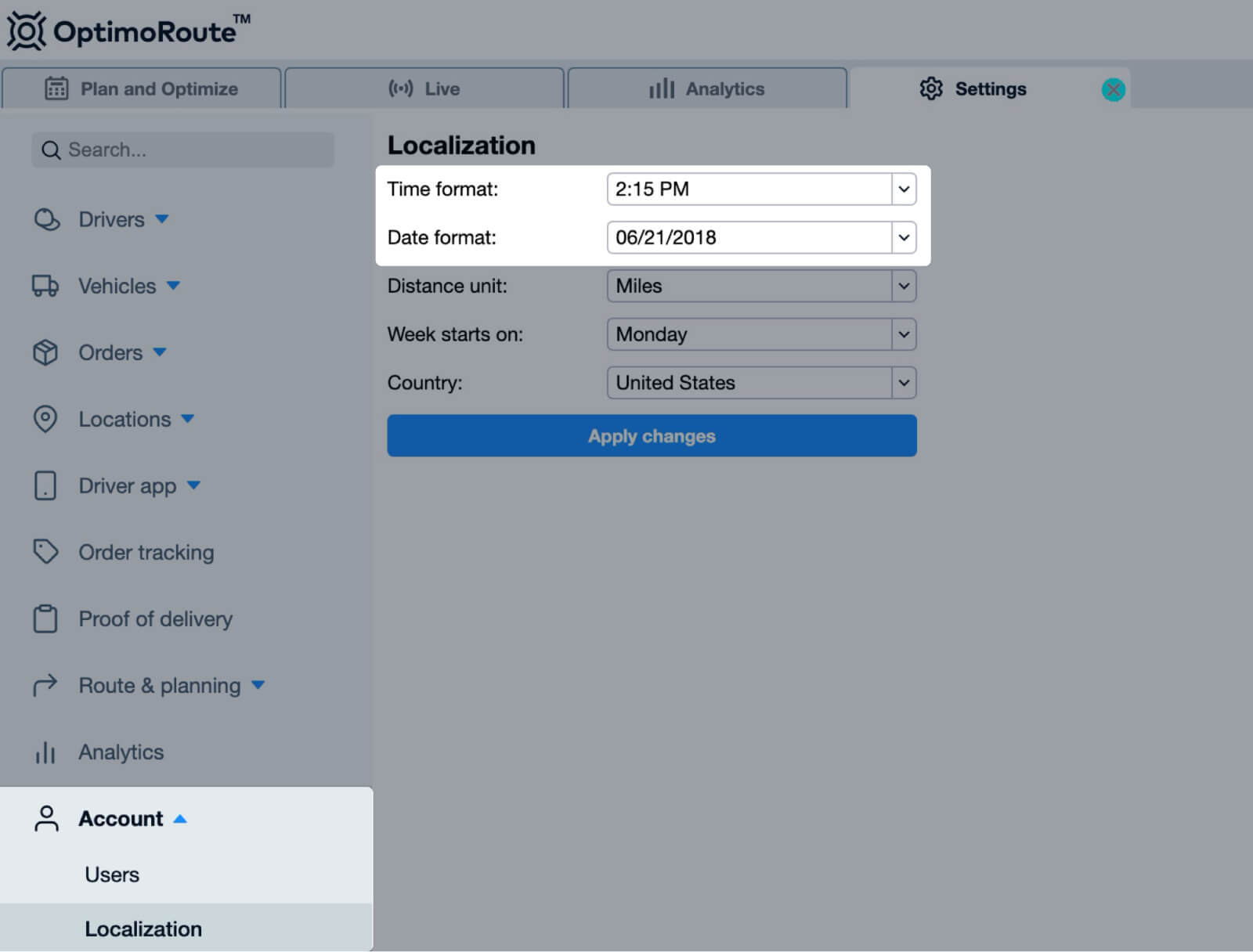The image size is (1253, 952).
Task: Click the Vehicles truck icon
Action: tap(45, 287)
